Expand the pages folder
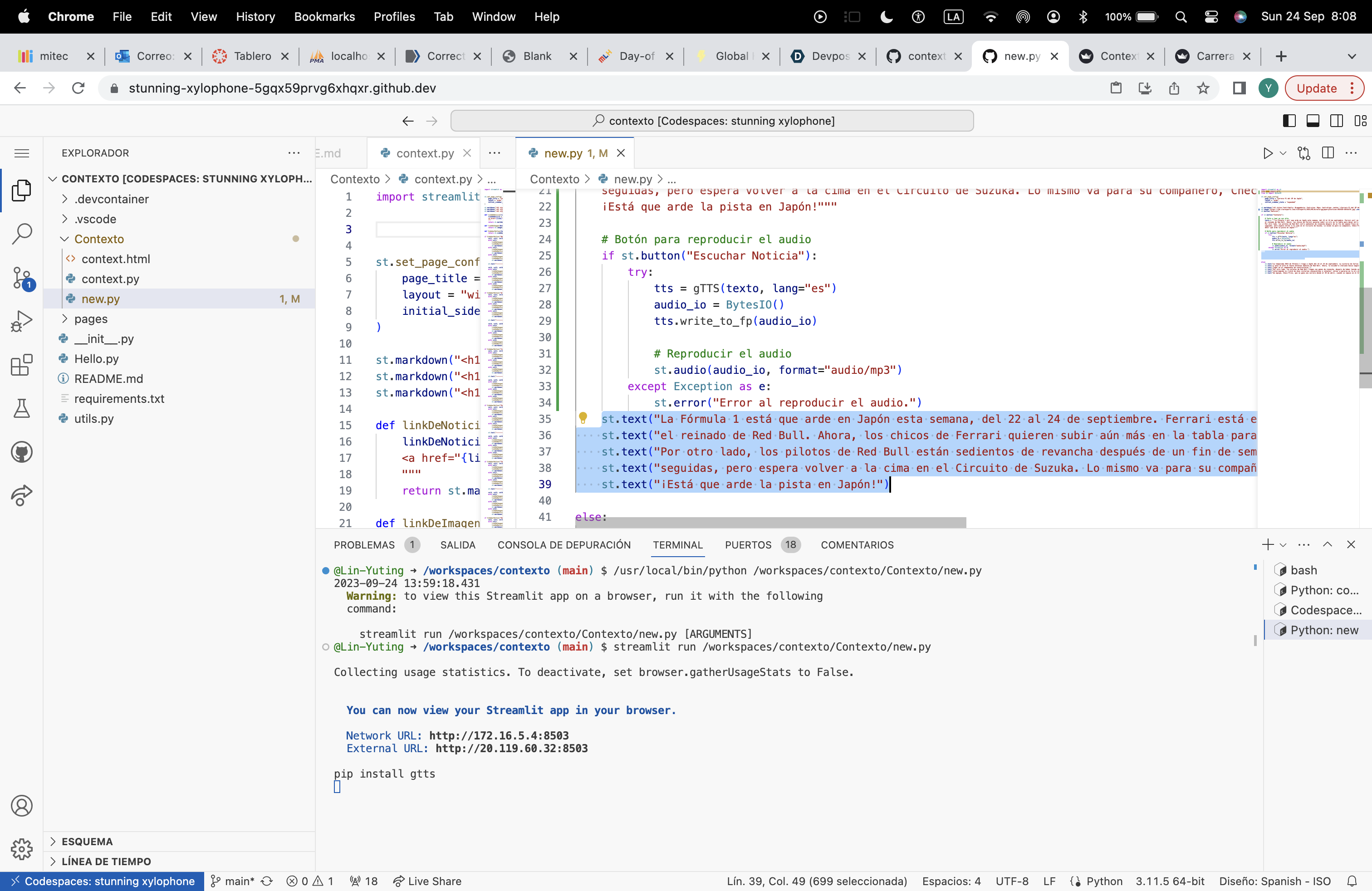Image resolution: width=1372 pixels, height=891 pixels. (x=90, y=319)
